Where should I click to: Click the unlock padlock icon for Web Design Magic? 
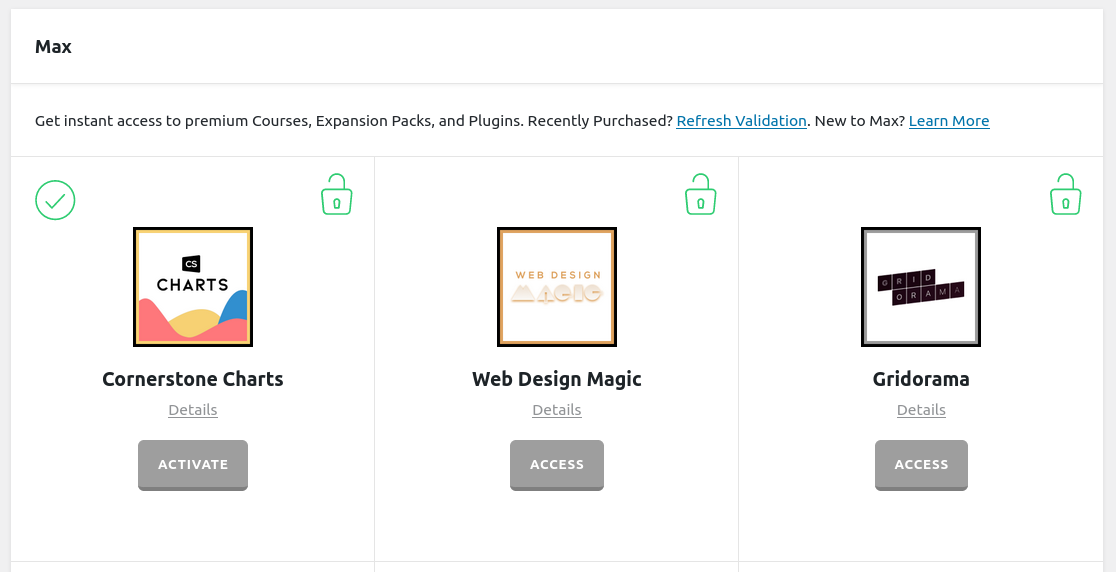click(700, 195)
